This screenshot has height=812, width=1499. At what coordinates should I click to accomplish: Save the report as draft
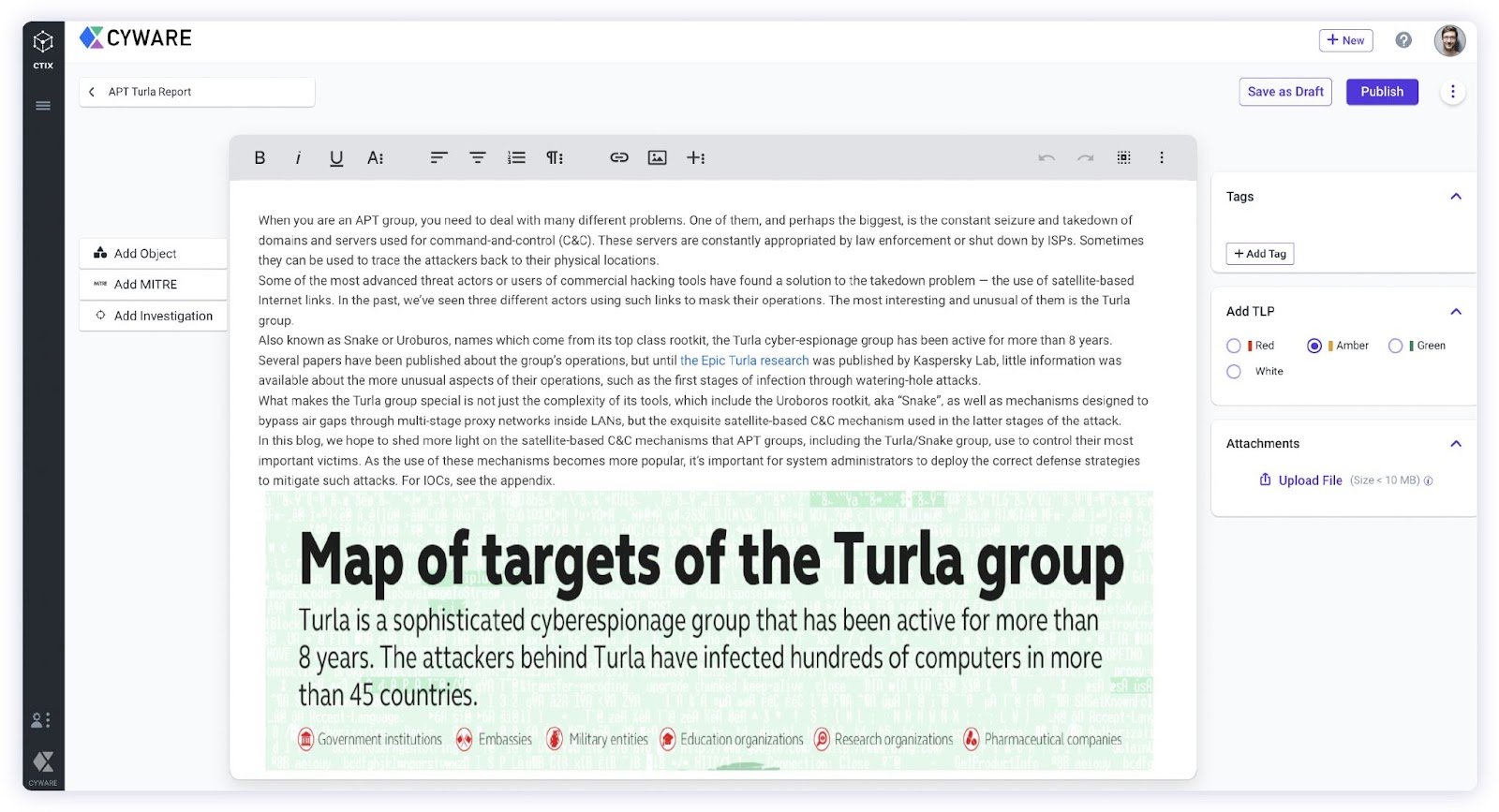pyautogui.click(x=1285, y=92)
